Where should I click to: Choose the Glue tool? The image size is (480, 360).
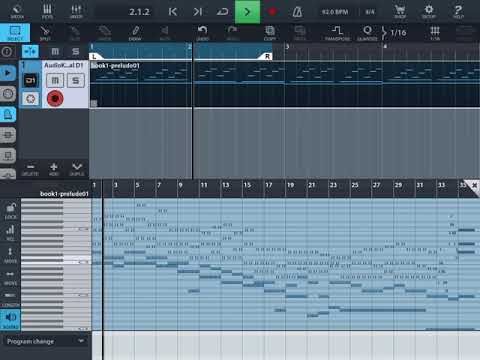tap(75, 33)
